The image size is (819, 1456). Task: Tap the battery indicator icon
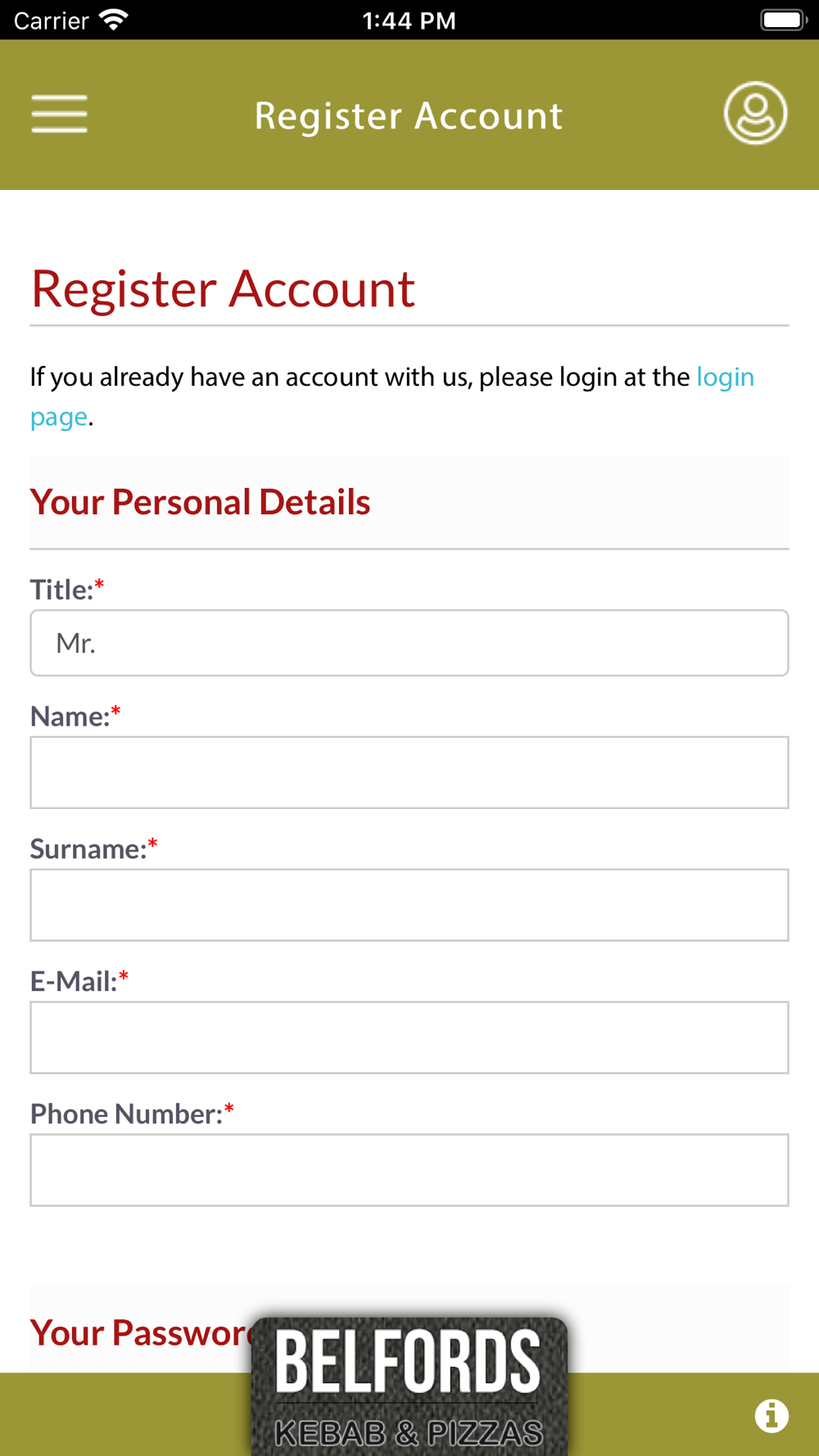click(x=784, y=20)
